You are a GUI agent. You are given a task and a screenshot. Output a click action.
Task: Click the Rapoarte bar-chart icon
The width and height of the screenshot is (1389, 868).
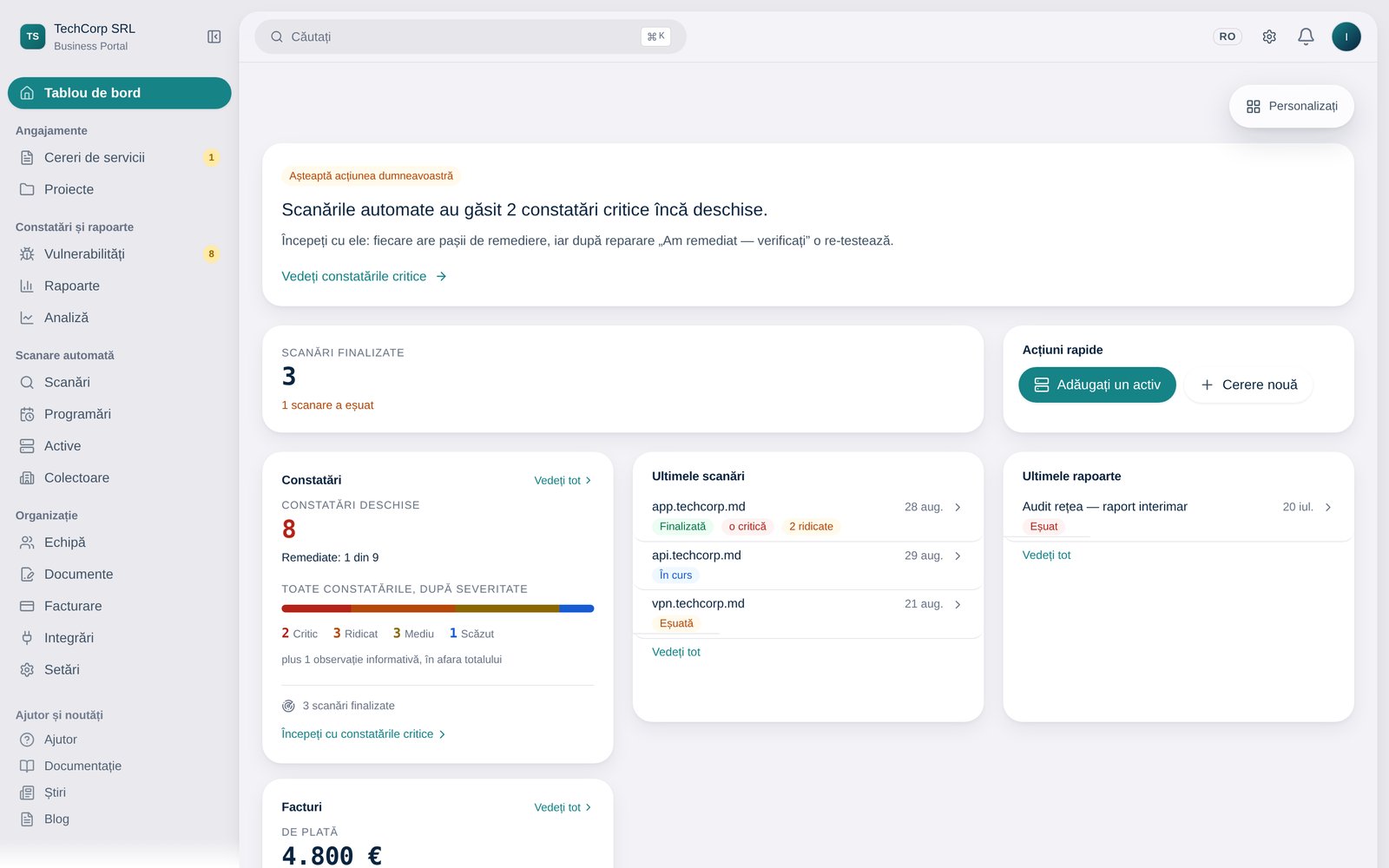(x=27, y=286)
